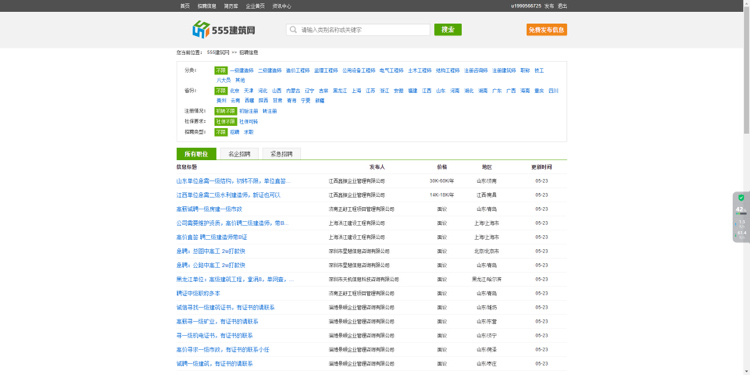Switch to the 名企招聘 tab

point(240,154)
